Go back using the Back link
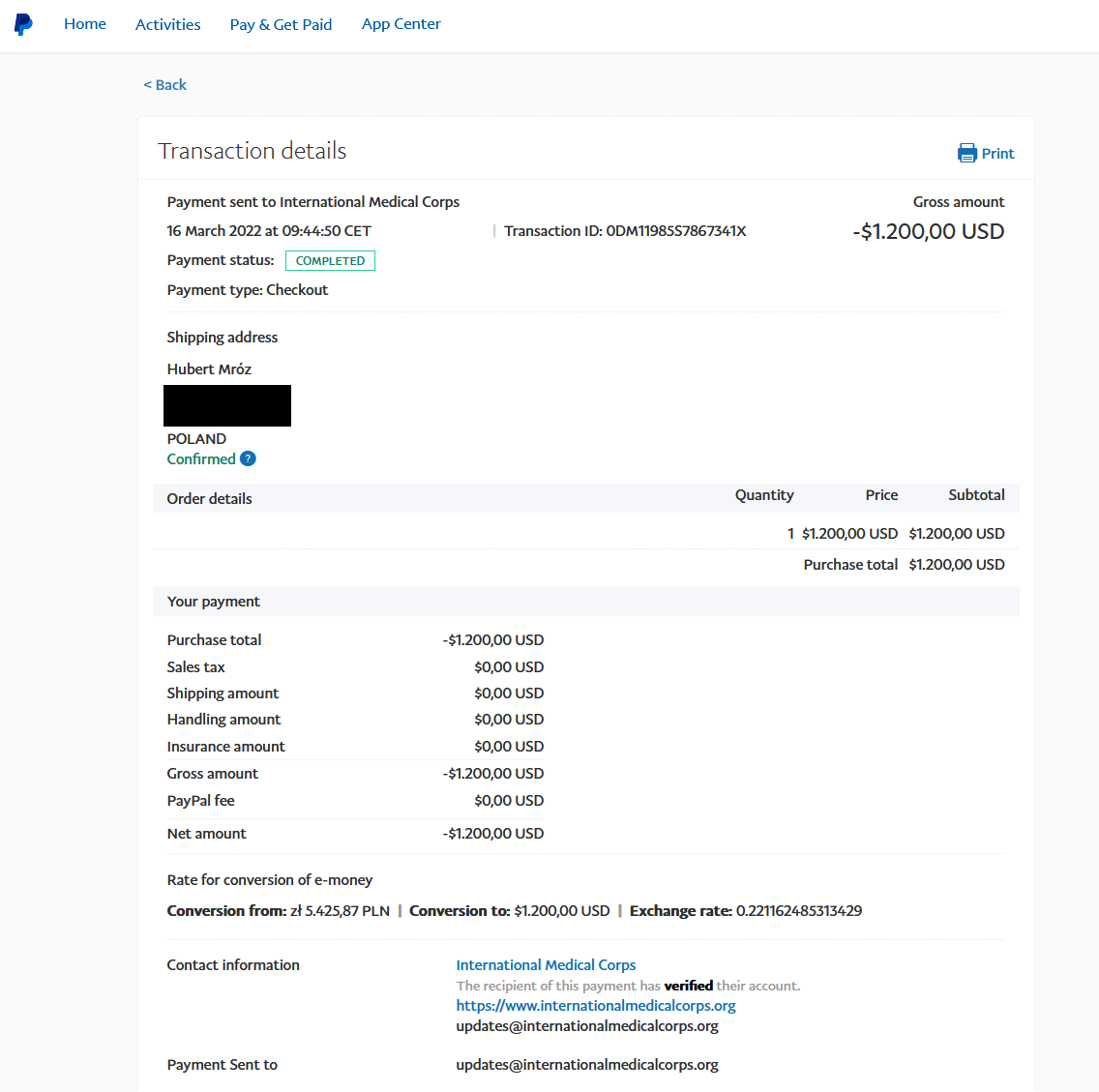Screen dimensions: 1099x1092 pyautogui.click(x=164, y=85)
